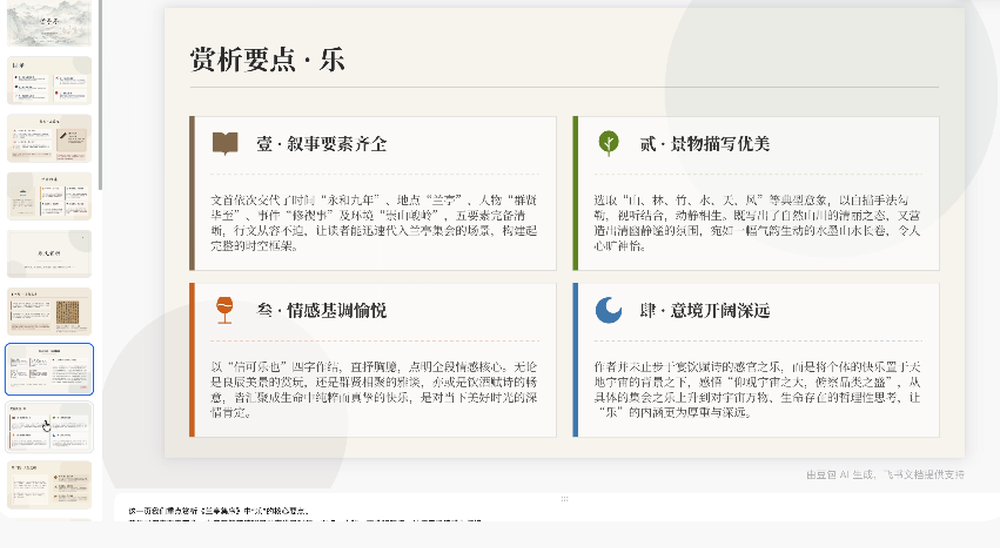Select the thumbnail with pavilion icon on left
The image size is (1000, 548).
click(x=49, y=196)
